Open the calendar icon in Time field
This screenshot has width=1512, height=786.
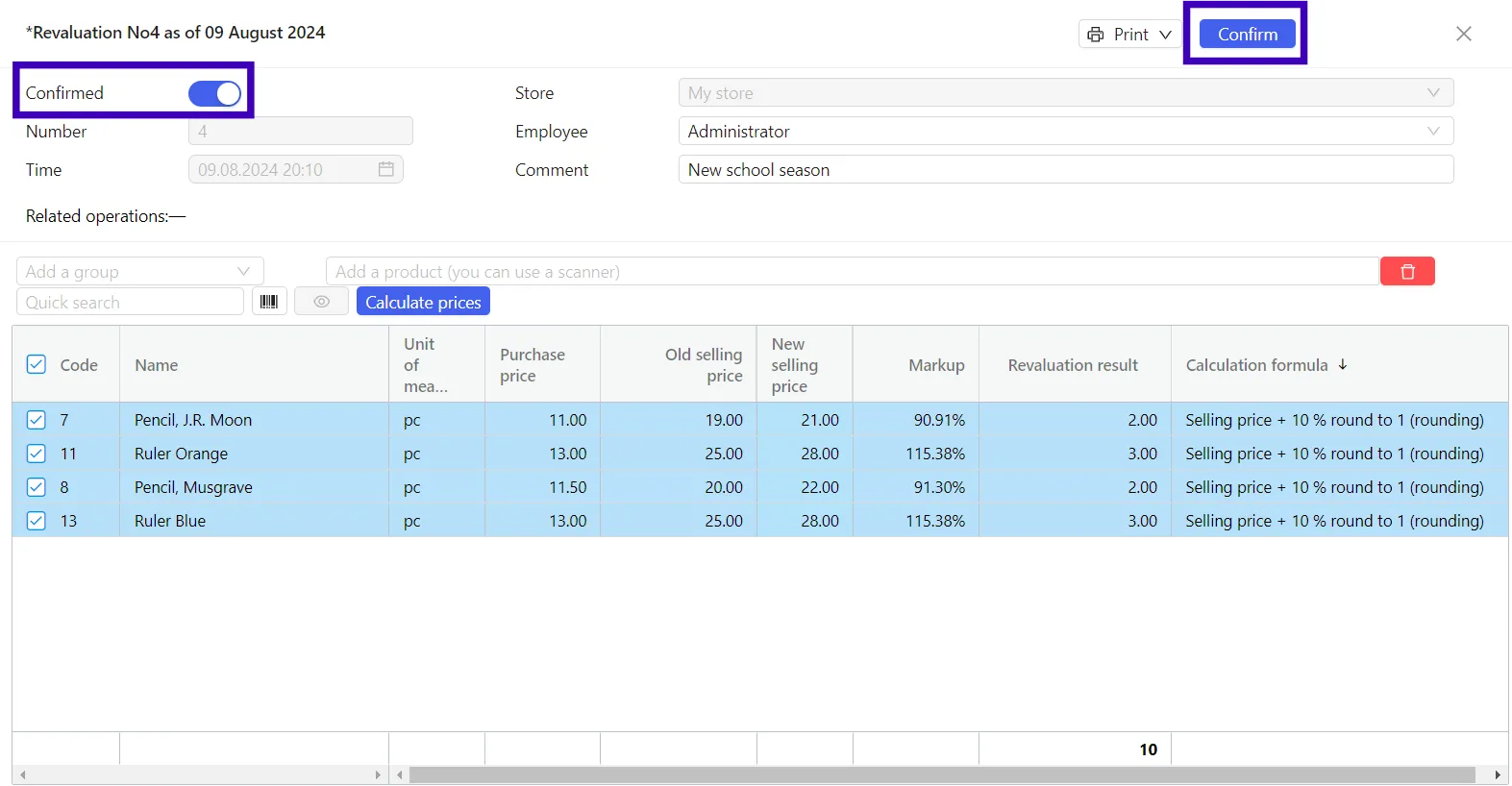tap(385, 169)
